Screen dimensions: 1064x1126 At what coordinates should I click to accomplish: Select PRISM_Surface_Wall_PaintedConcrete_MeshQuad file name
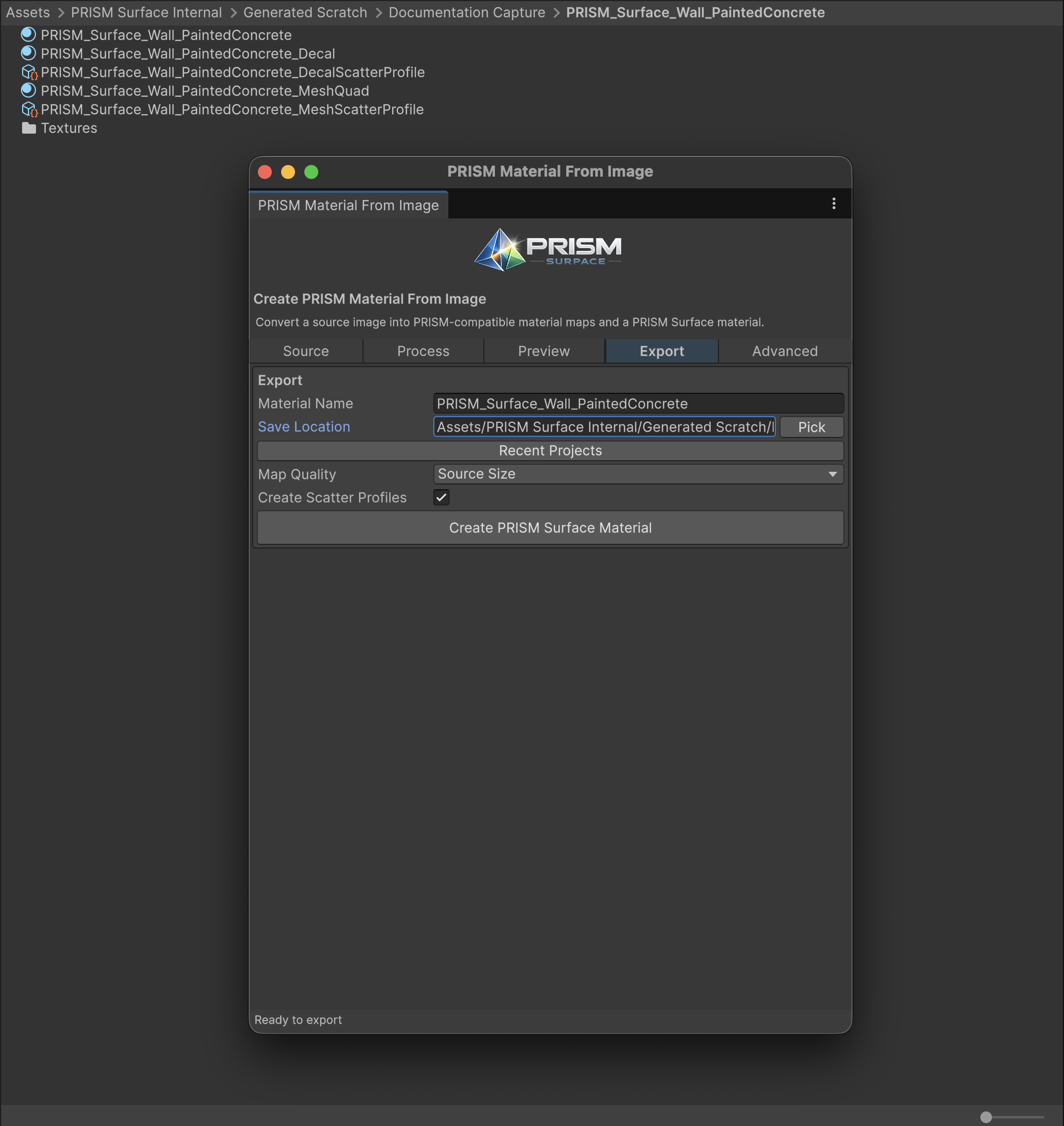[x=205, y=91]
